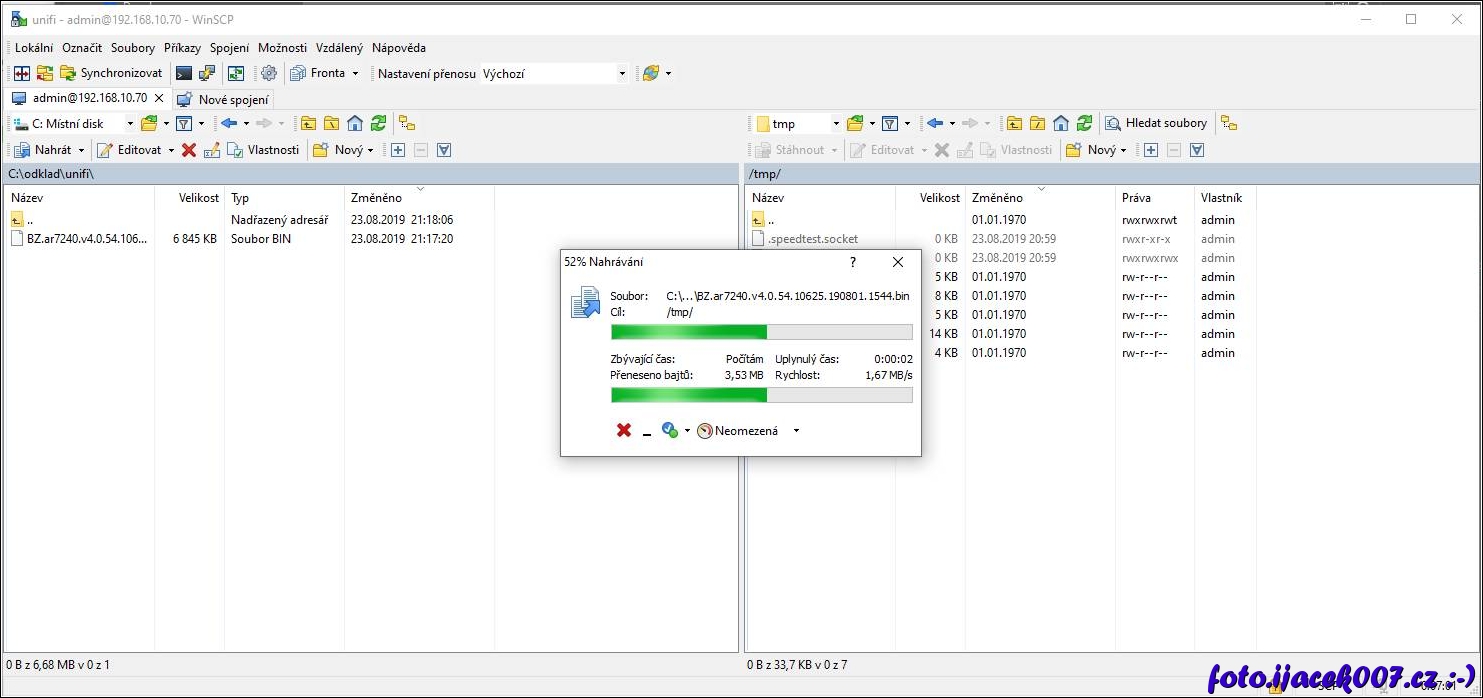Click the settings gear icon in toolbar

[x=268, y=73]
